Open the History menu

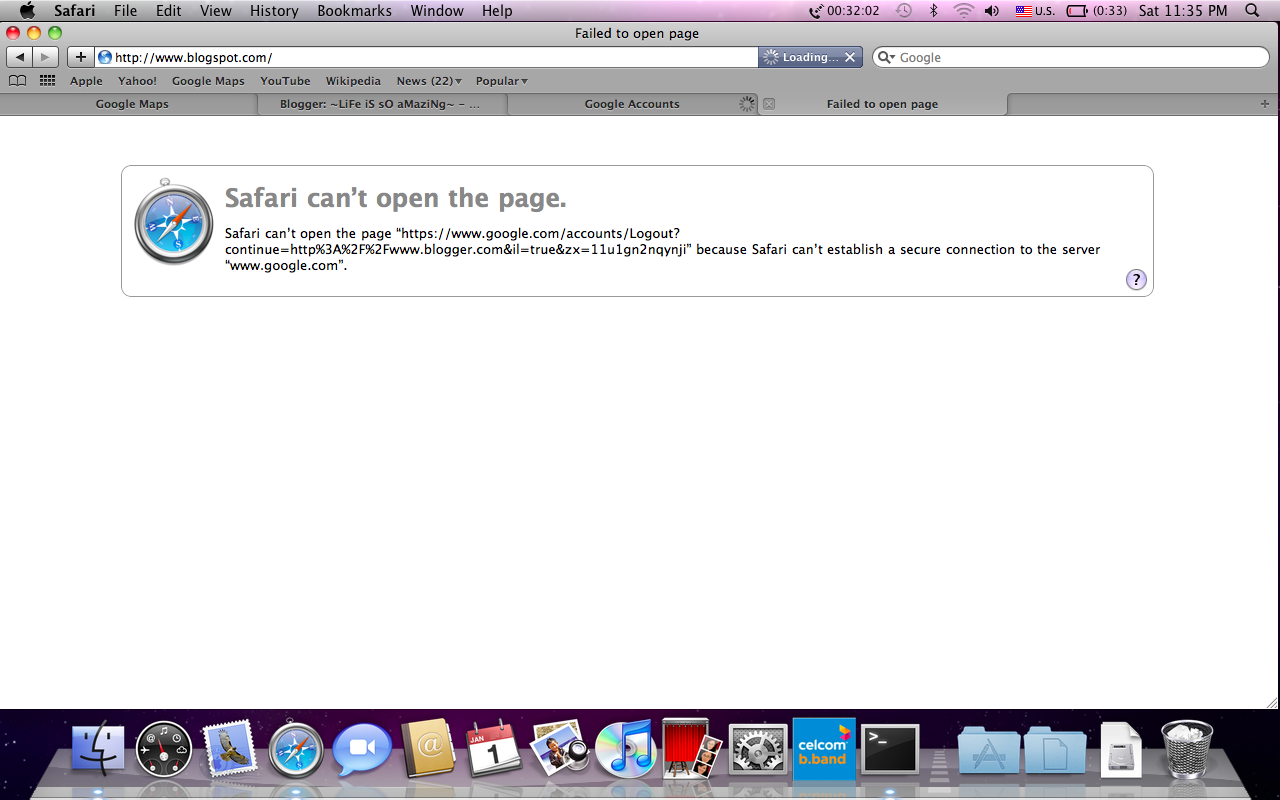click(x=274, y=11)
